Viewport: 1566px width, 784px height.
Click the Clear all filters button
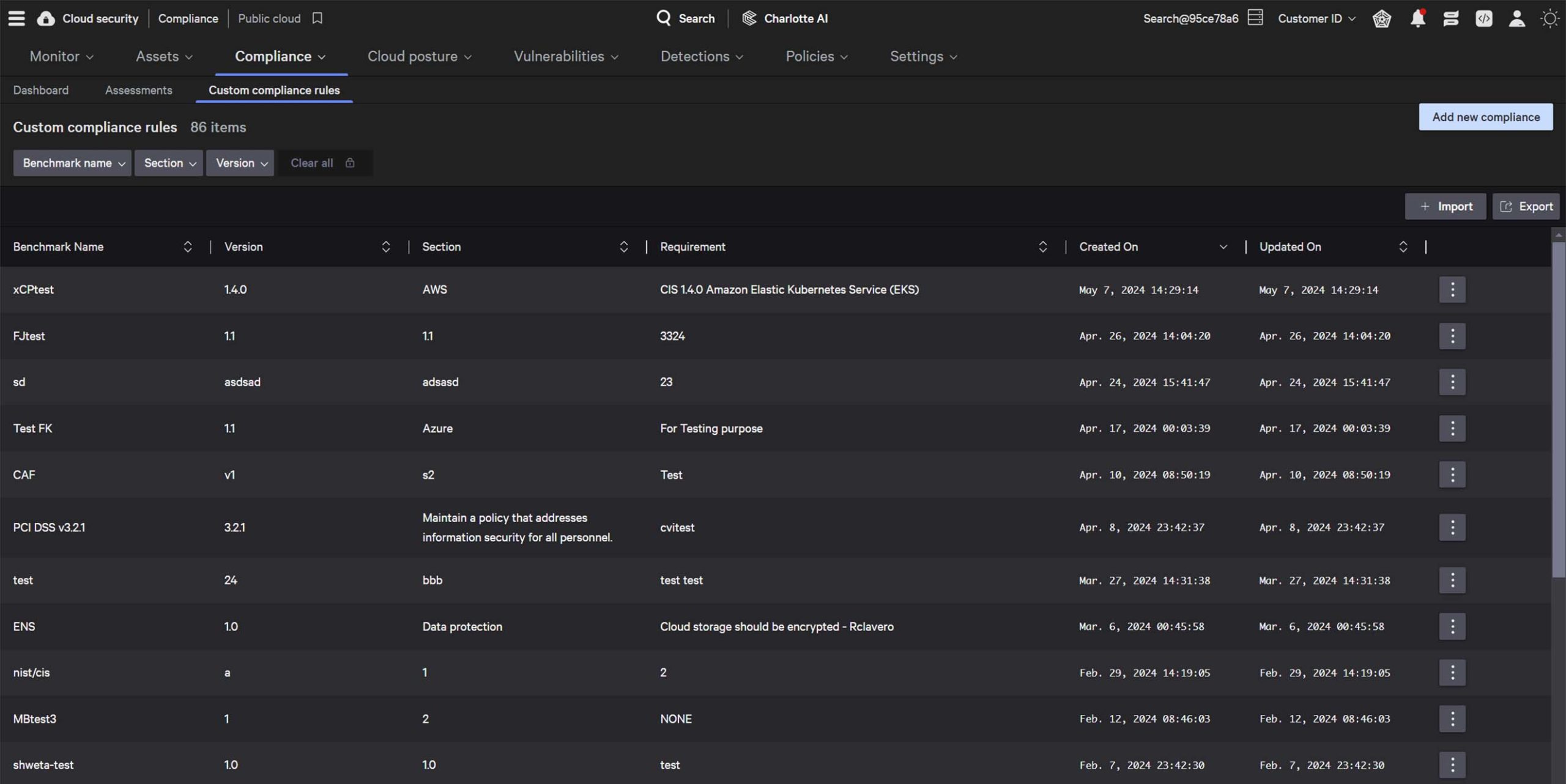pyautogui.click(x=324, y=163)
